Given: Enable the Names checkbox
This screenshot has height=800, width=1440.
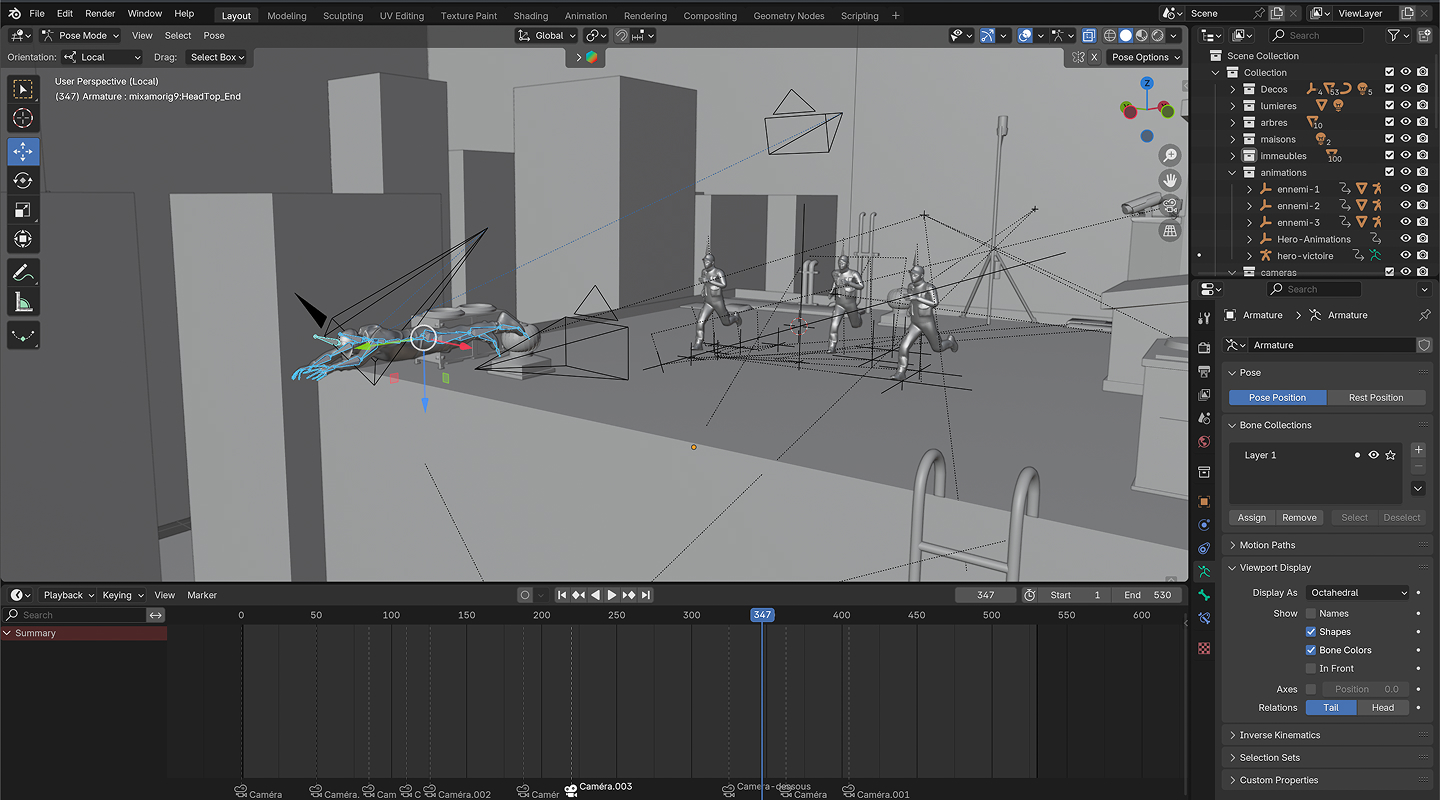Looking at the screenshot, I should [x=1310, y=613].
